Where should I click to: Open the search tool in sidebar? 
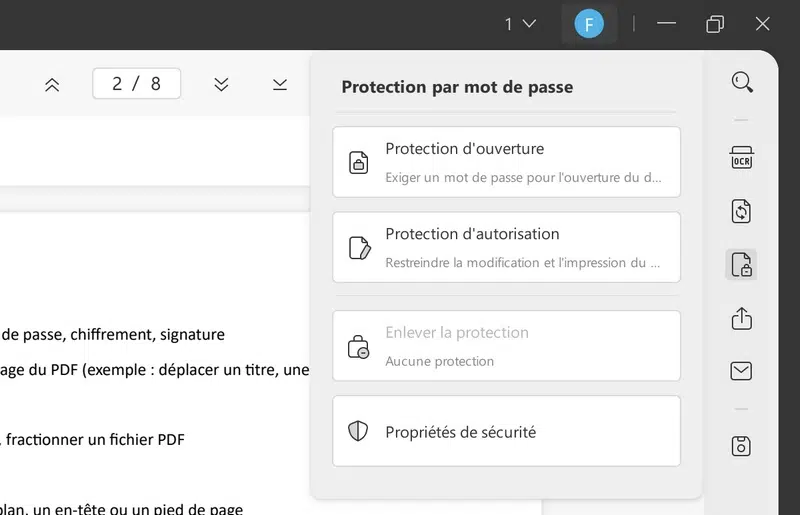tap(741, 82)
